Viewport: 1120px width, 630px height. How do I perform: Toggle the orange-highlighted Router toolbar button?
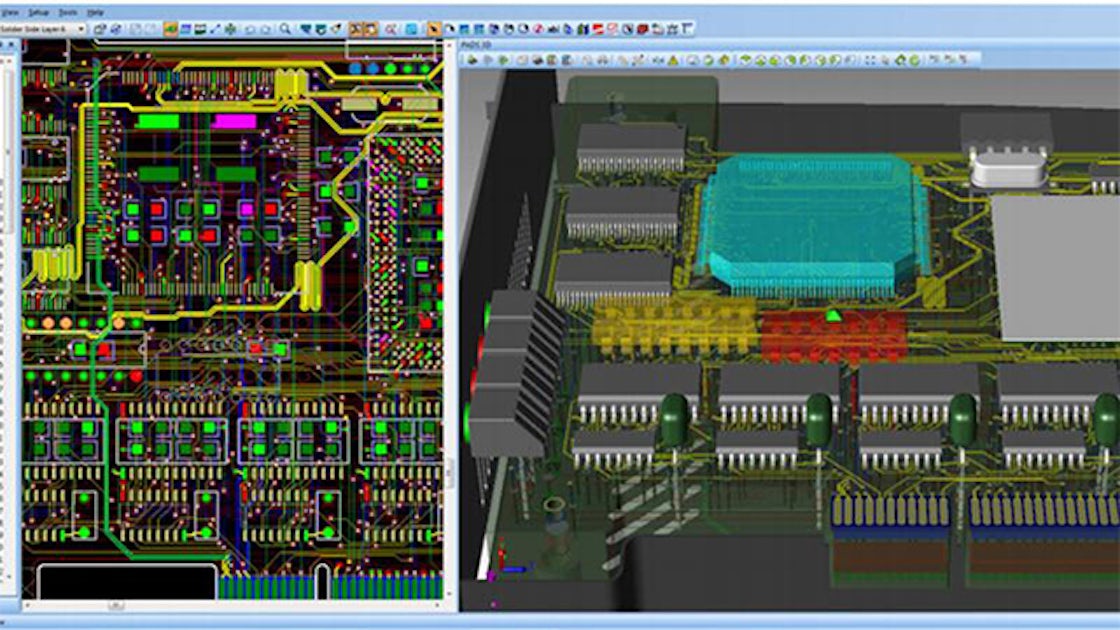[371, 30]
